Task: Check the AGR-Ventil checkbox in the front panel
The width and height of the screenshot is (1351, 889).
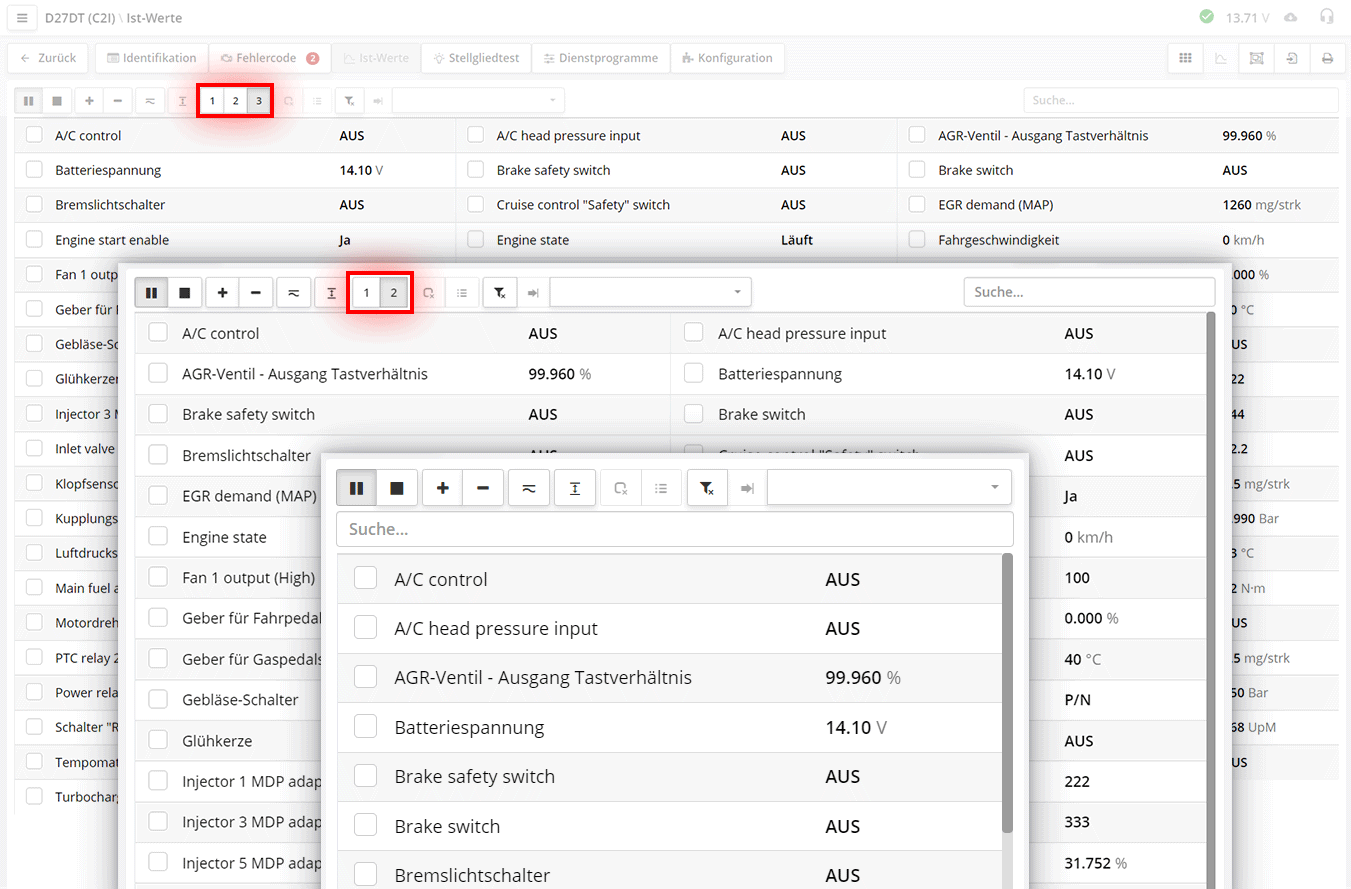Action: coord(366,677)
